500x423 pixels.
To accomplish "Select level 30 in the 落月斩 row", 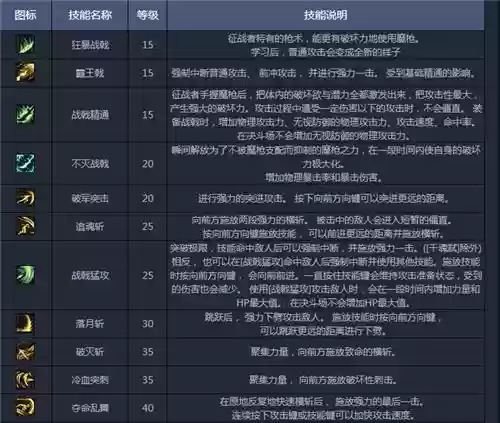I will point(148,323).
